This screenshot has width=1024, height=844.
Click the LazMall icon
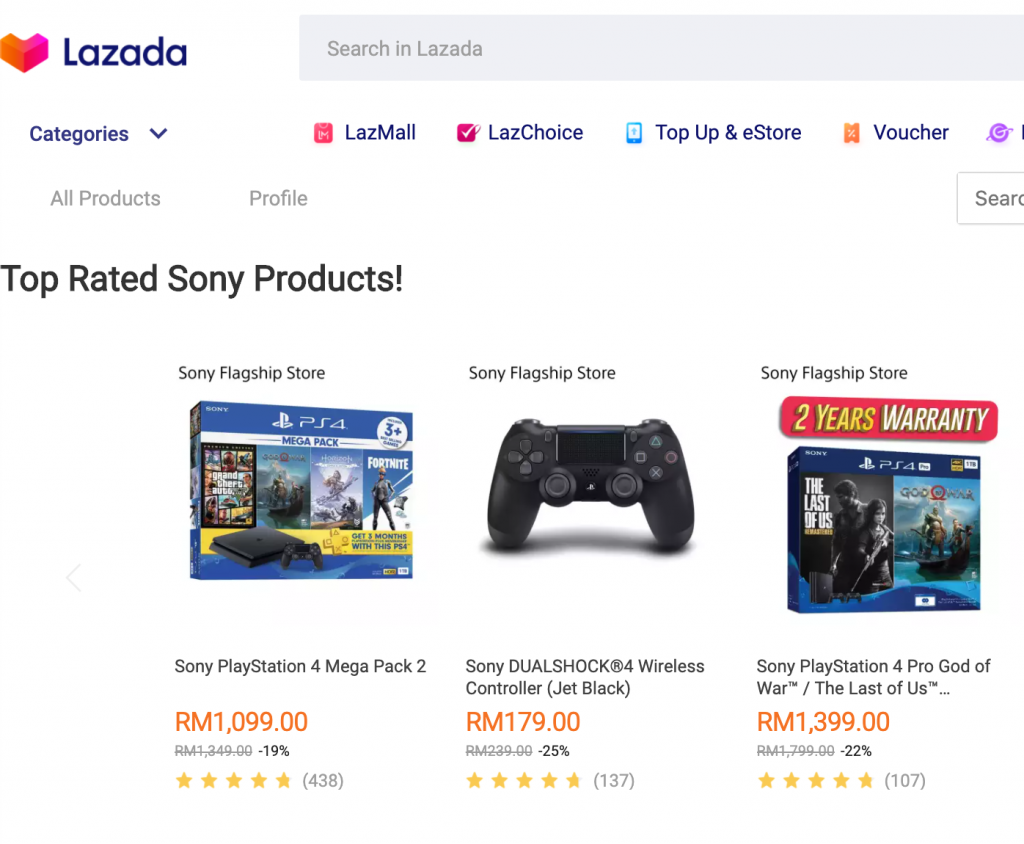click(323, 133)
